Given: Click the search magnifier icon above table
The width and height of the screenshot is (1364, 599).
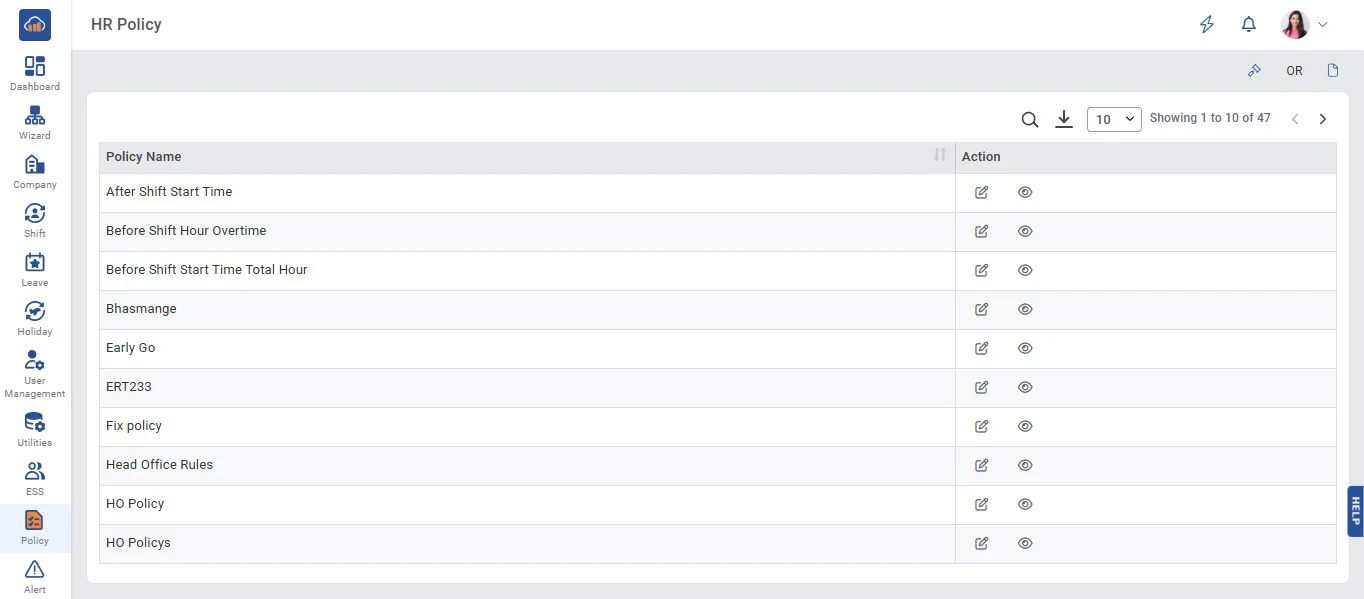Looking at the screenshot, I should click(x=1030, y=120).
